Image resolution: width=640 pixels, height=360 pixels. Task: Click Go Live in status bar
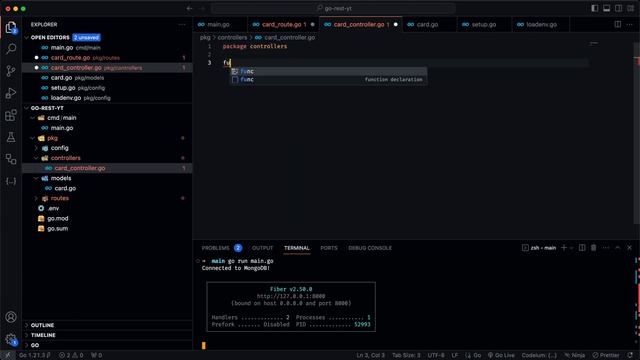tap(501, 355)
